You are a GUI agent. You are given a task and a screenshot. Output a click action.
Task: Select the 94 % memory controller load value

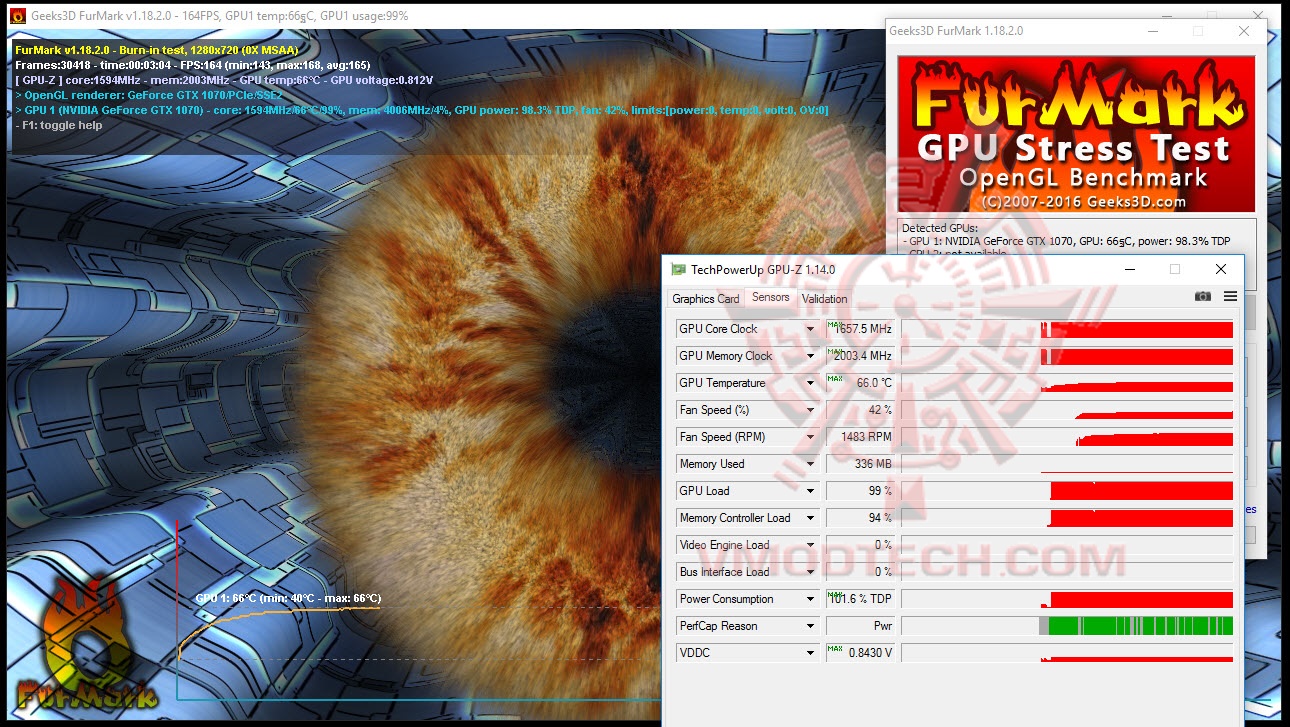(x=860, y=518)
